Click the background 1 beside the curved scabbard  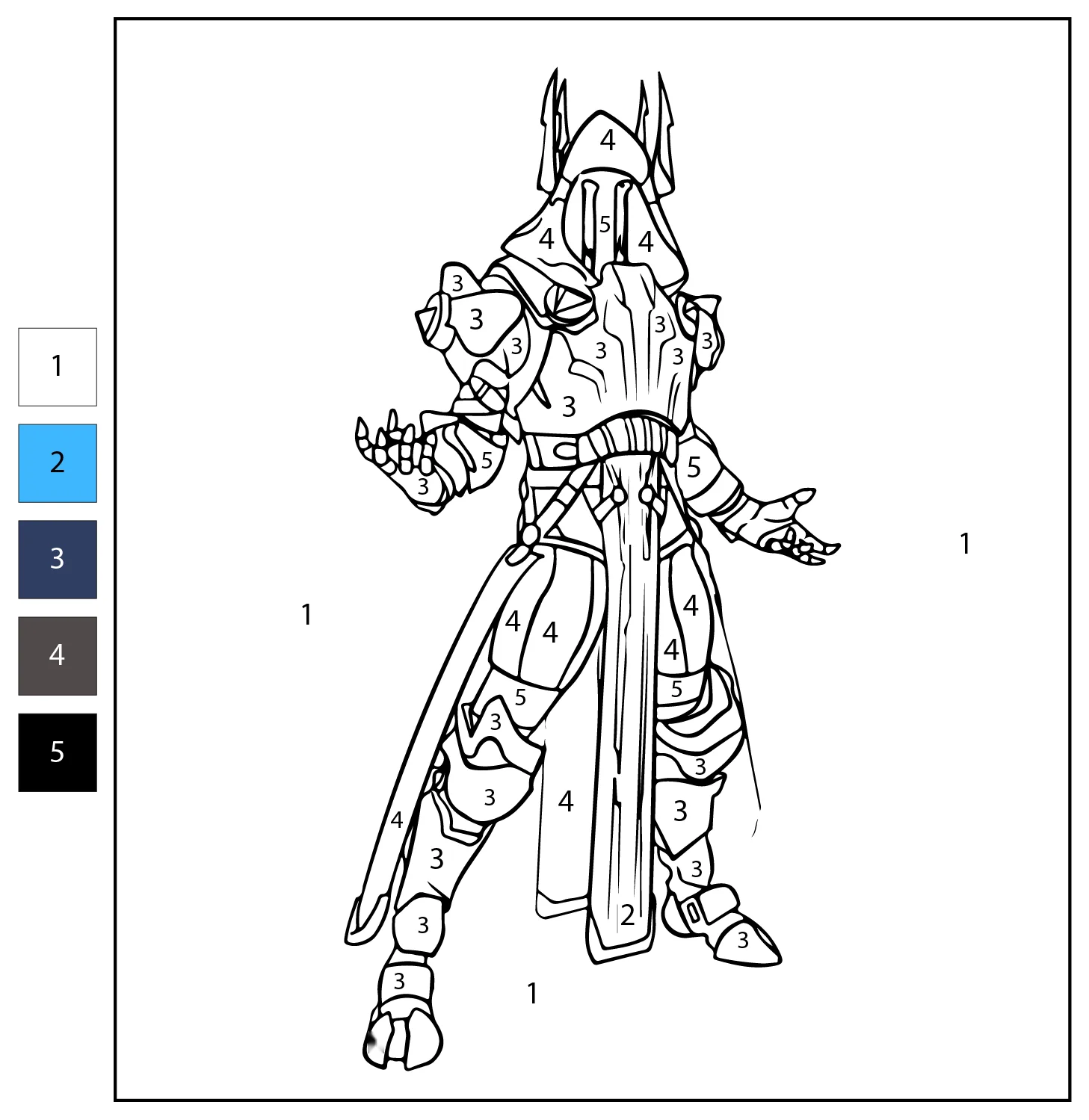[306, 615]
